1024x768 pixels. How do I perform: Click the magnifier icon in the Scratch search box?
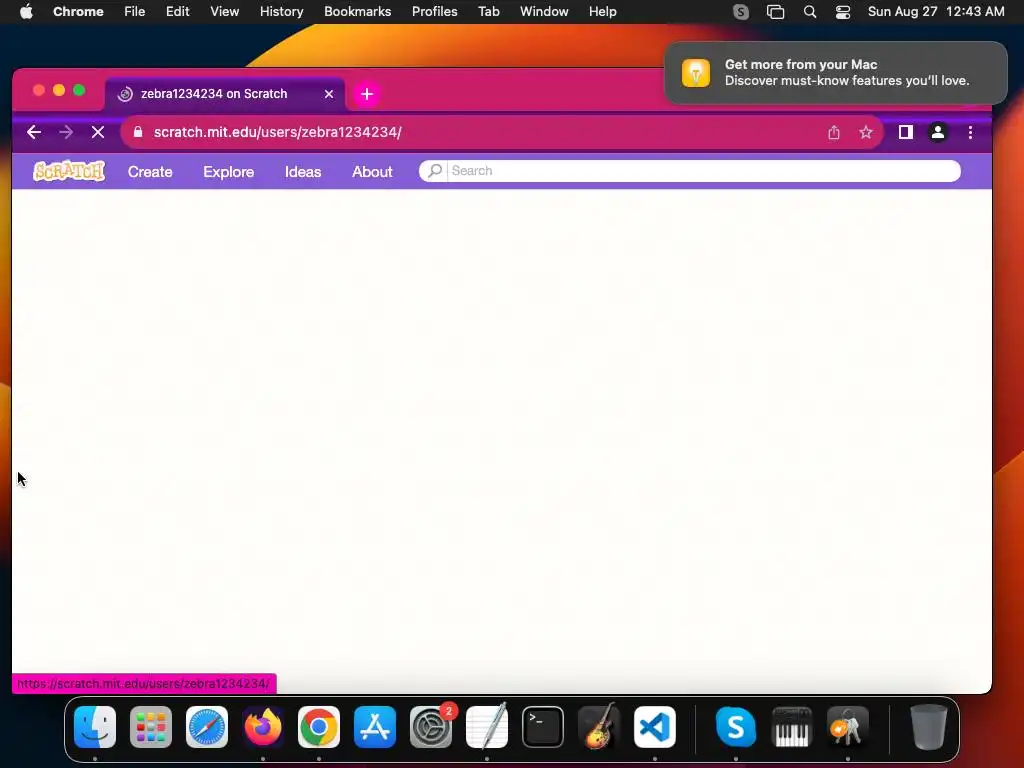(x=435, y=170)
